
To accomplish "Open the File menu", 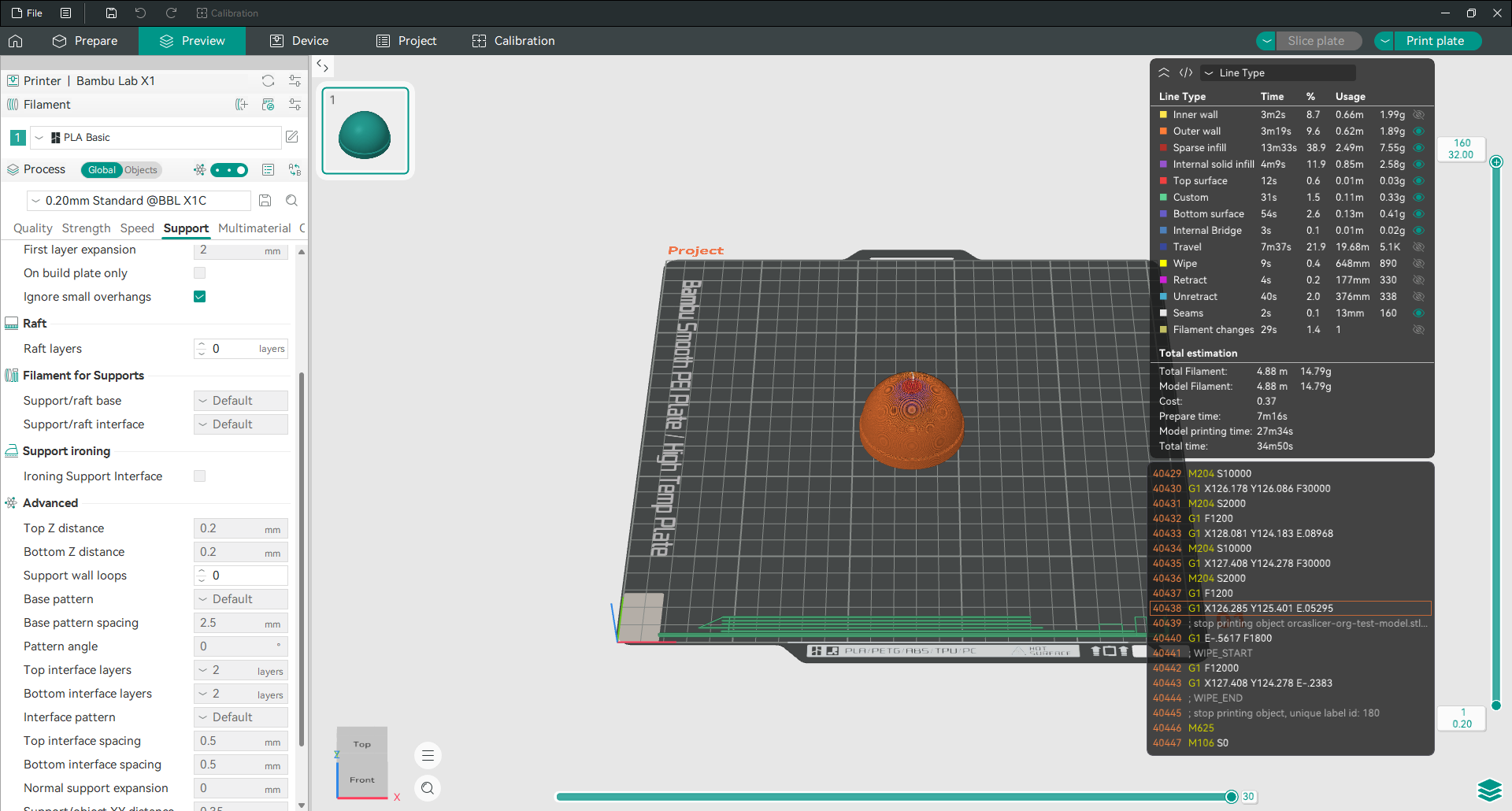I will tap(27, 13).
